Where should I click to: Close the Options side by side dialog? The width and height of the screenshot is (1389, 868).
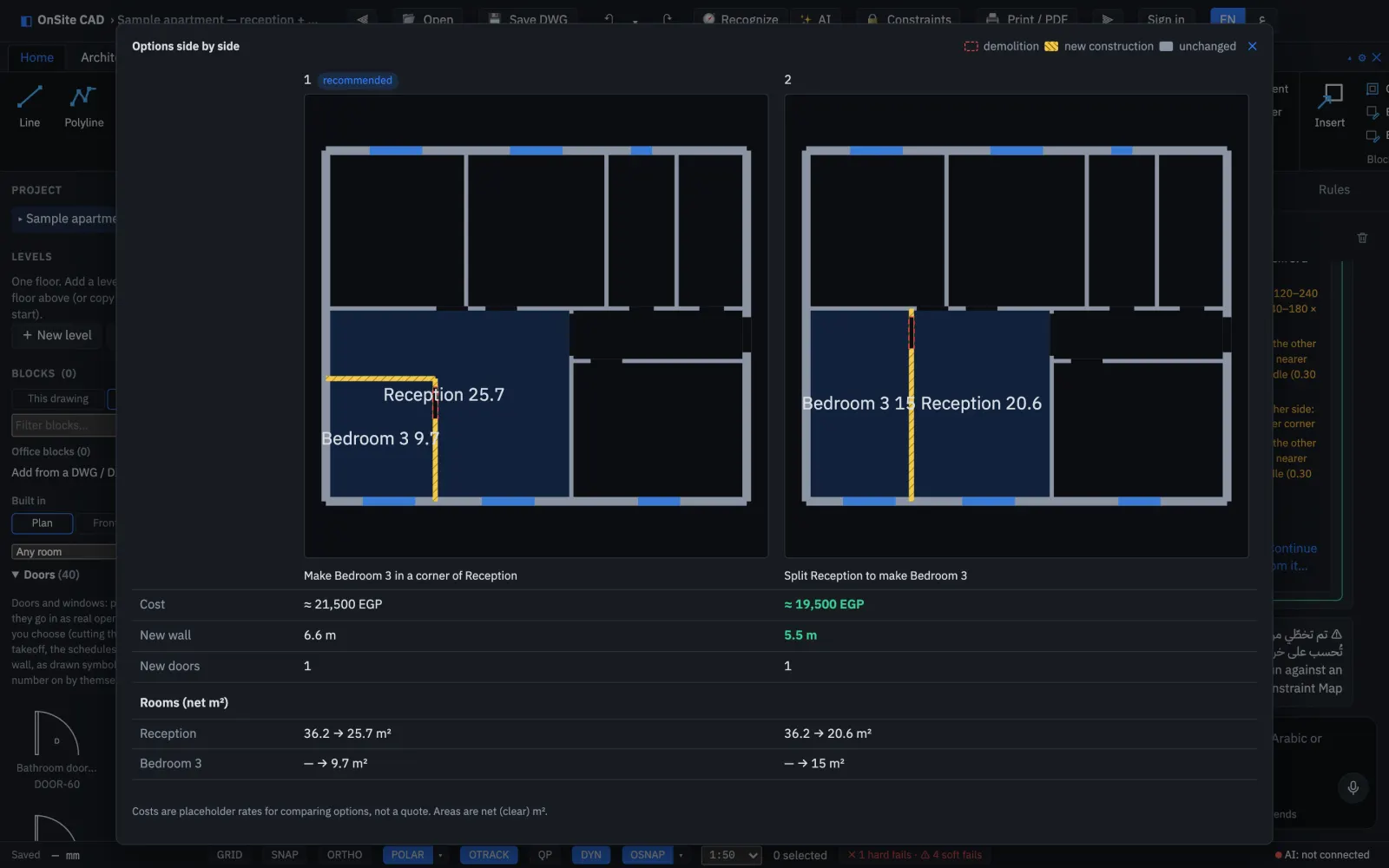[1252, 46]
